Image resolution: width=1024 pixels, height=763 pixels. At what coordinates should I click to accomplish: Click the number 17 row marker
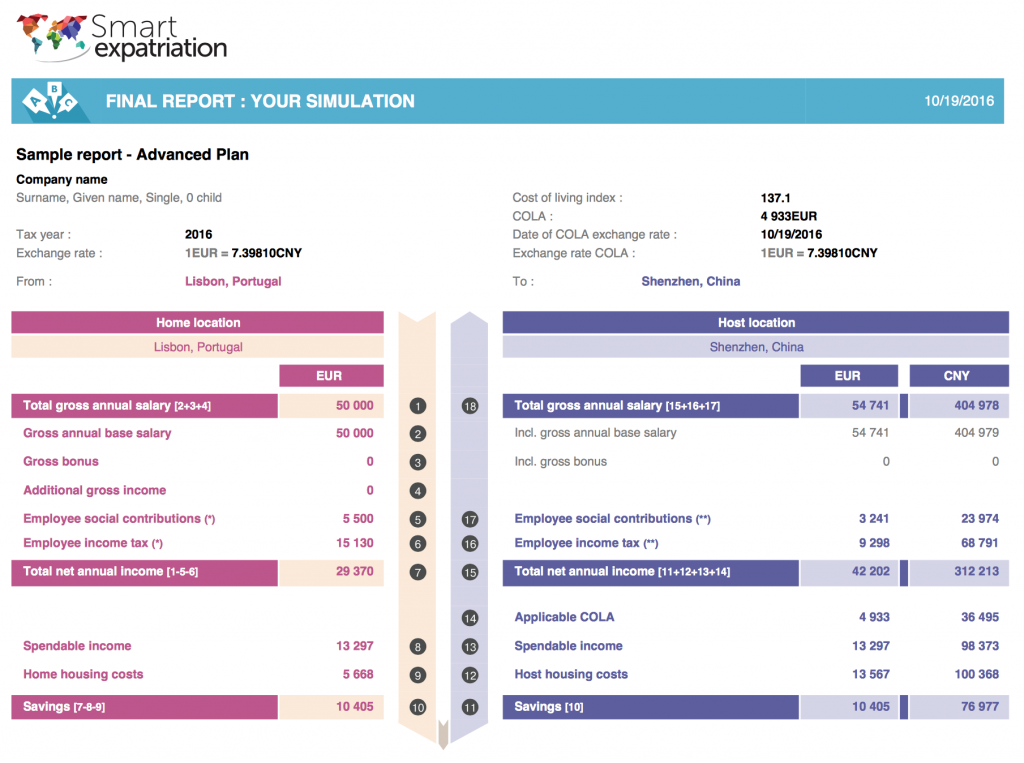pyautogui.click(x=470, y=519)
